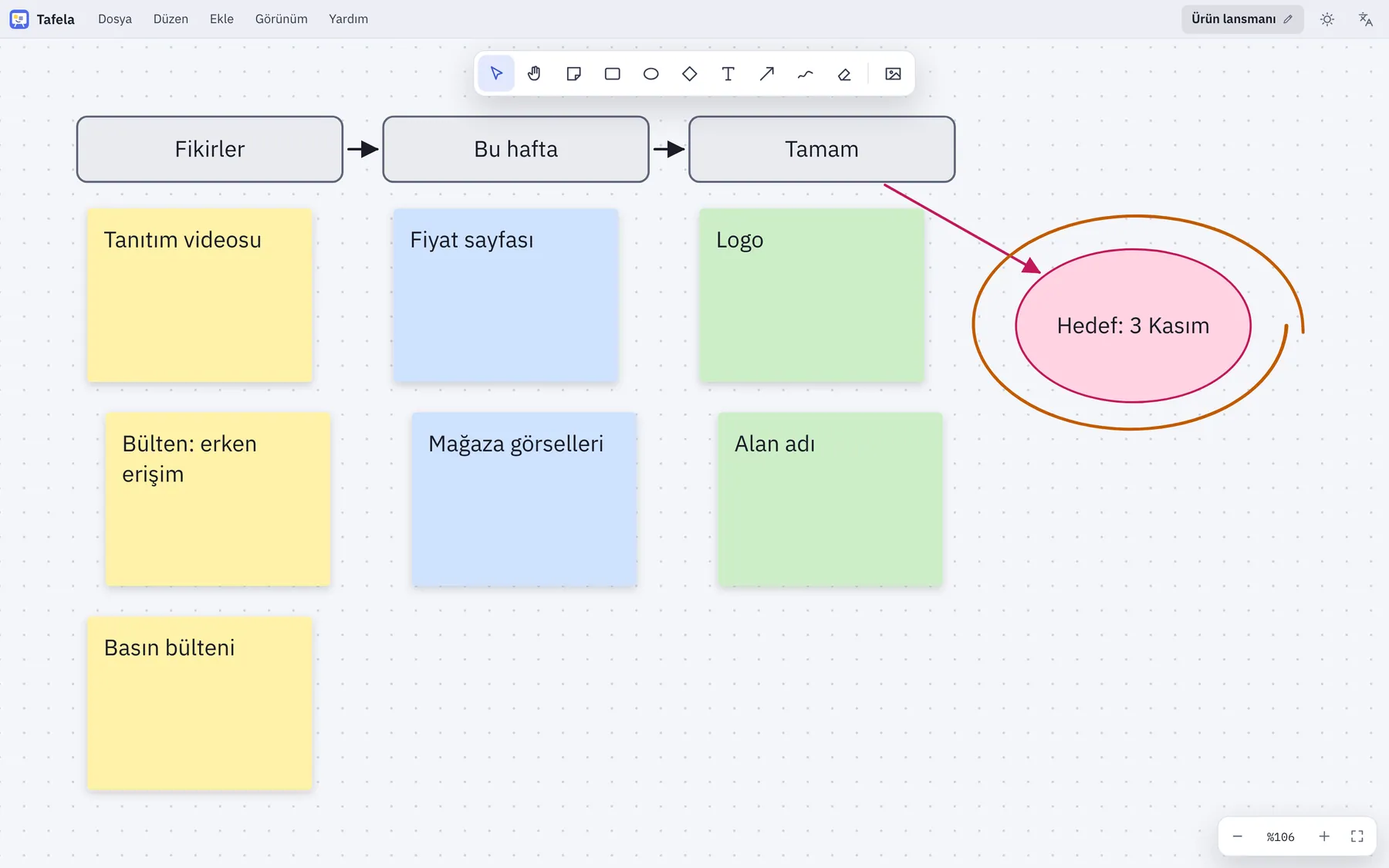1389x868 pixels.
Task: Click the Tafela app logo
Action: coord(19,19)
